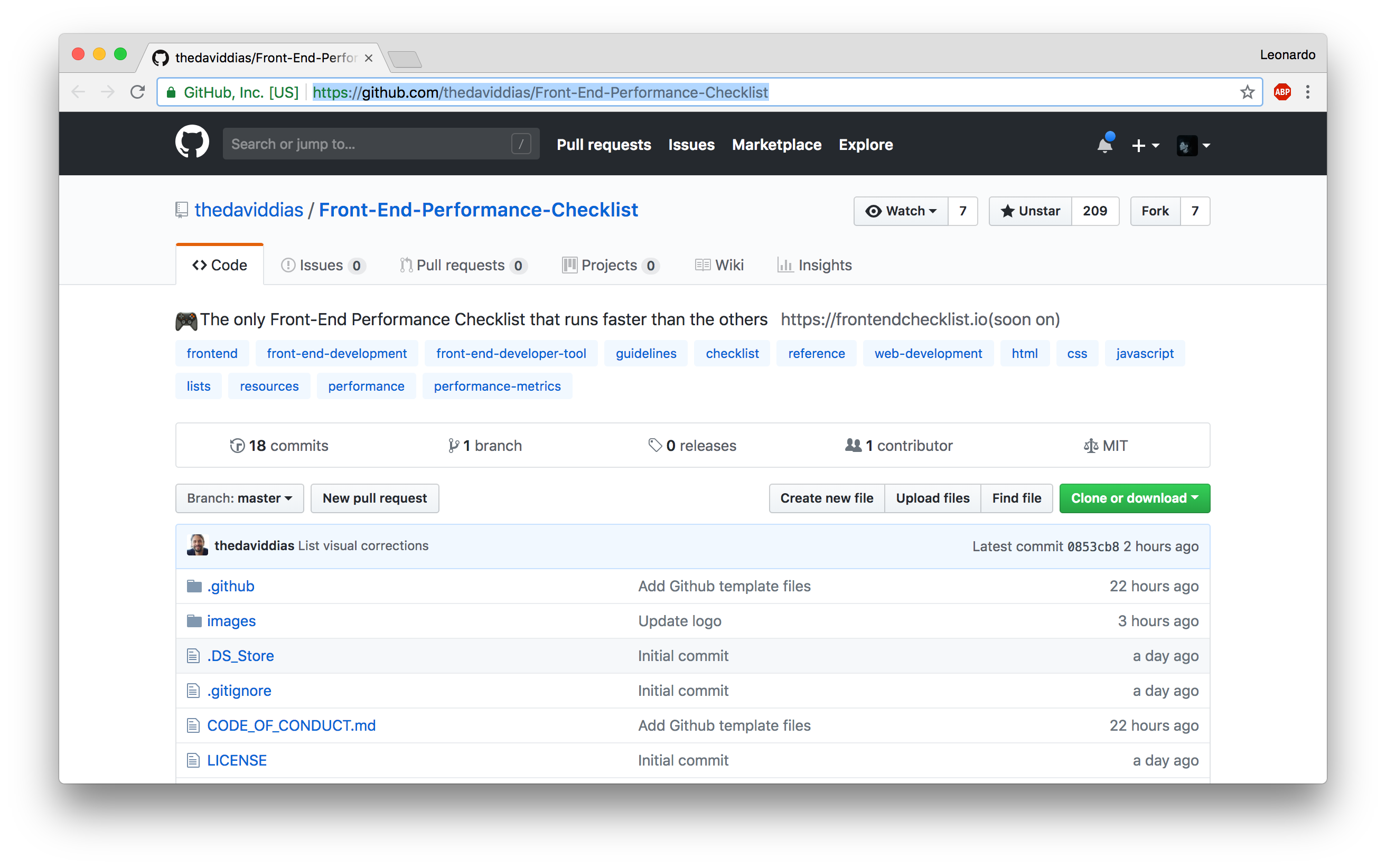Open CODE_OF_CONDUCT.md file

click(x=291, y=725)
